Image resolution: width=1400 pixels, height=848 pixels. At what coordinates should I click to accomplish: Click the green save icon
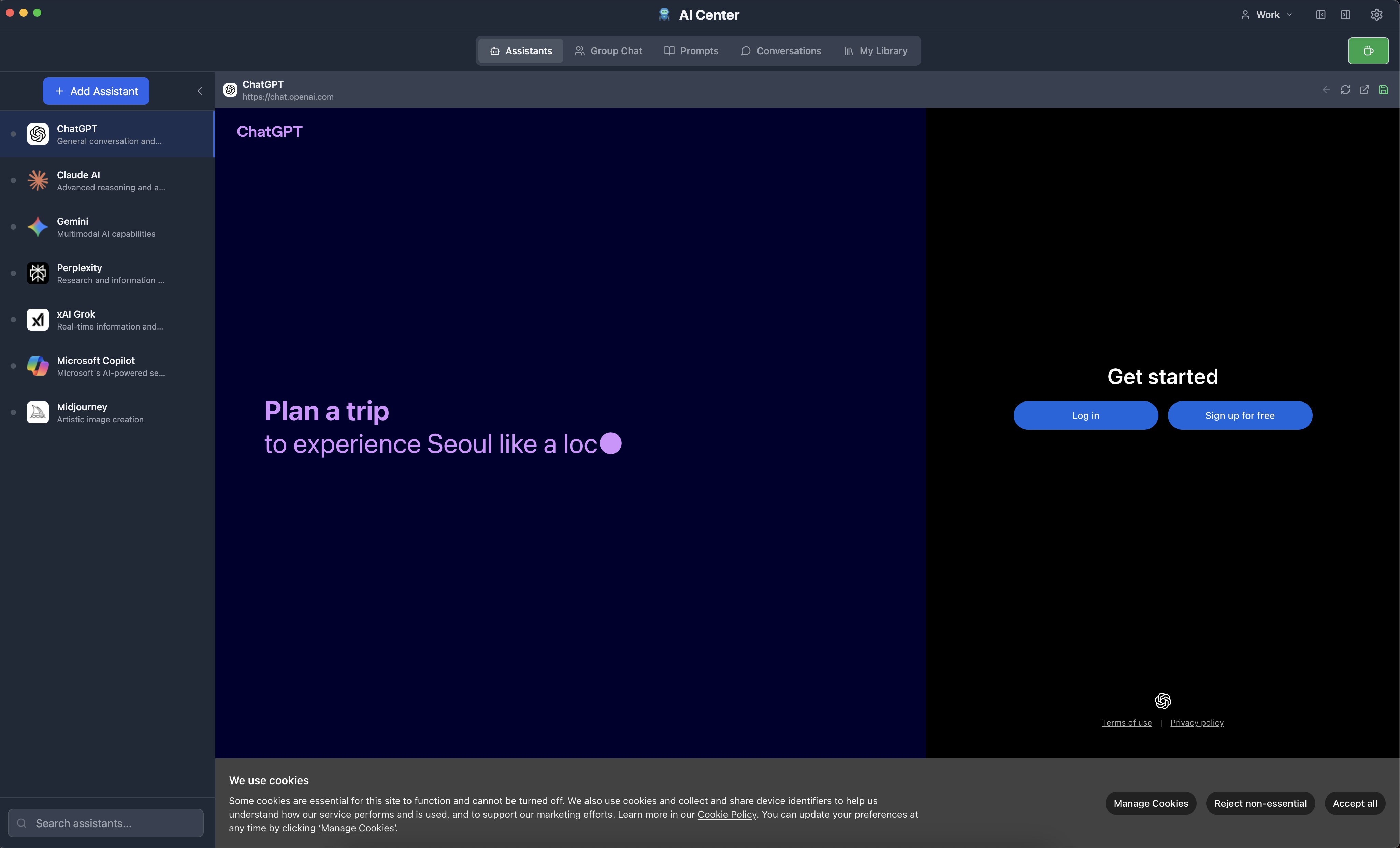[x=1384, y=90]
